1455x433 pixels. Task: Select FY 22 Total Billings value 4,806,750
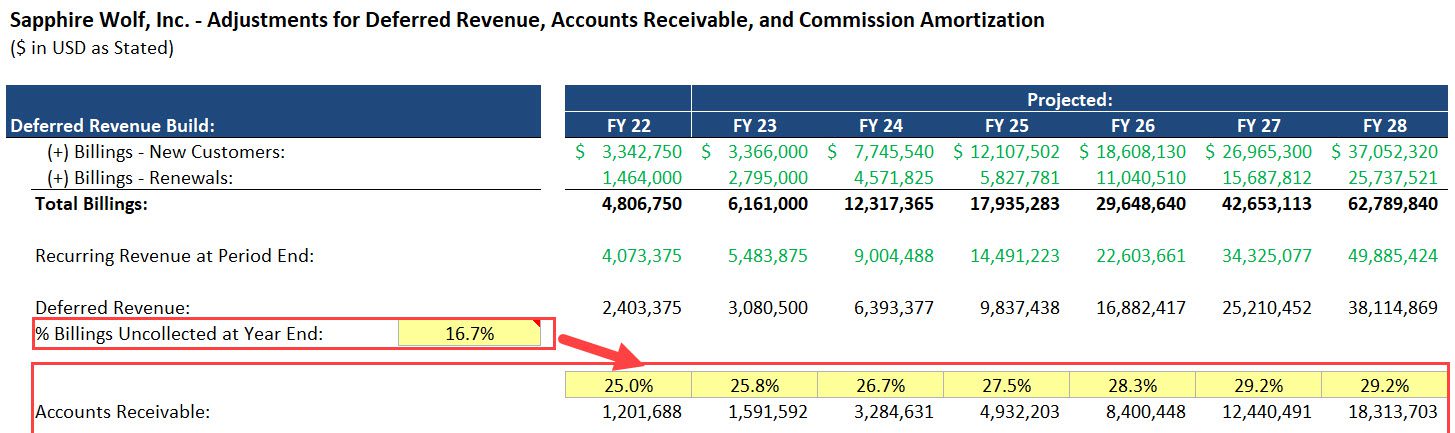pos(640,204)
